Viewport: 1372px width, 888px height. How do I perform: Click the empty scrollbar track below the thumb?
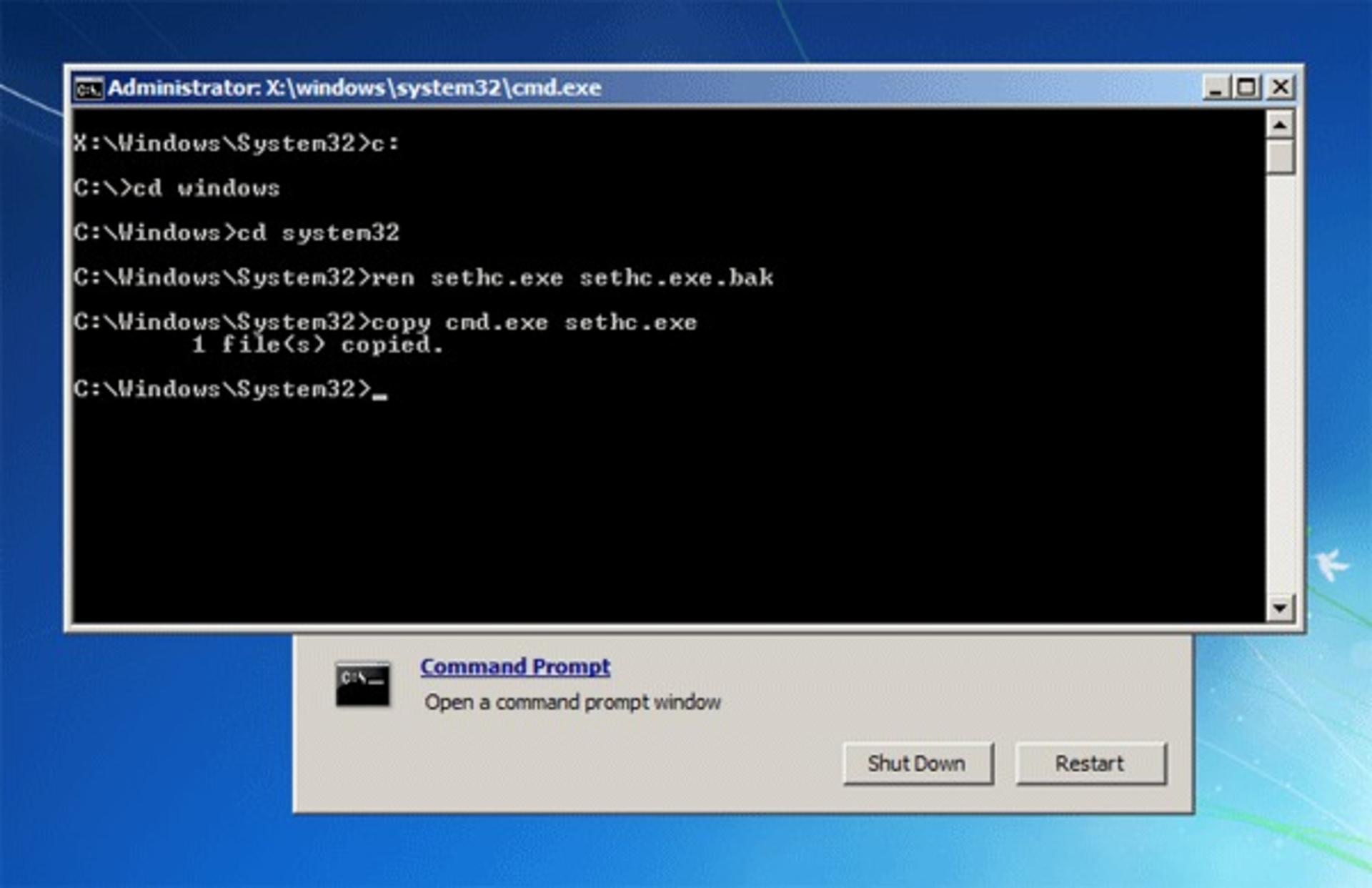pos(1280,384)
